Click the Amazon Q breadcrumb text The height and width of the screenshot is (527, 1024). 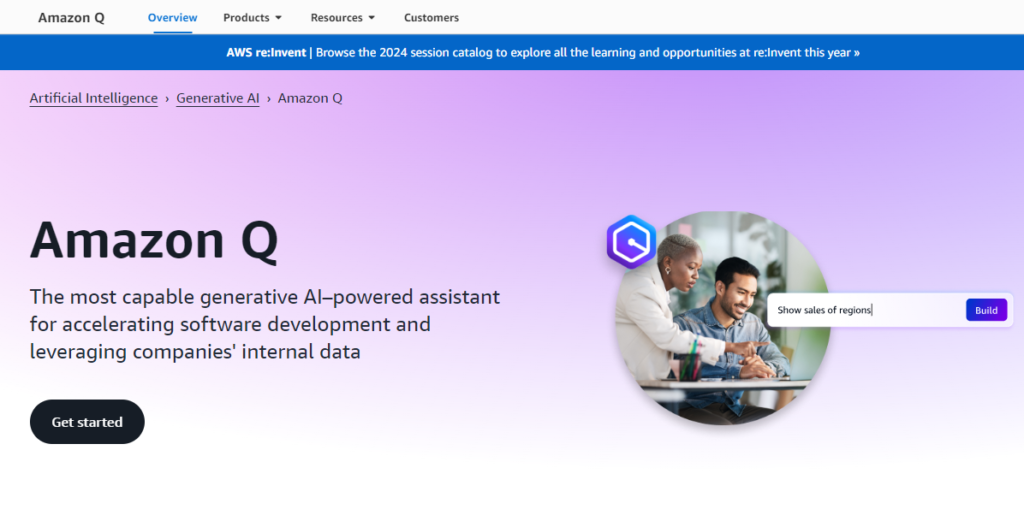coord(310,98)
